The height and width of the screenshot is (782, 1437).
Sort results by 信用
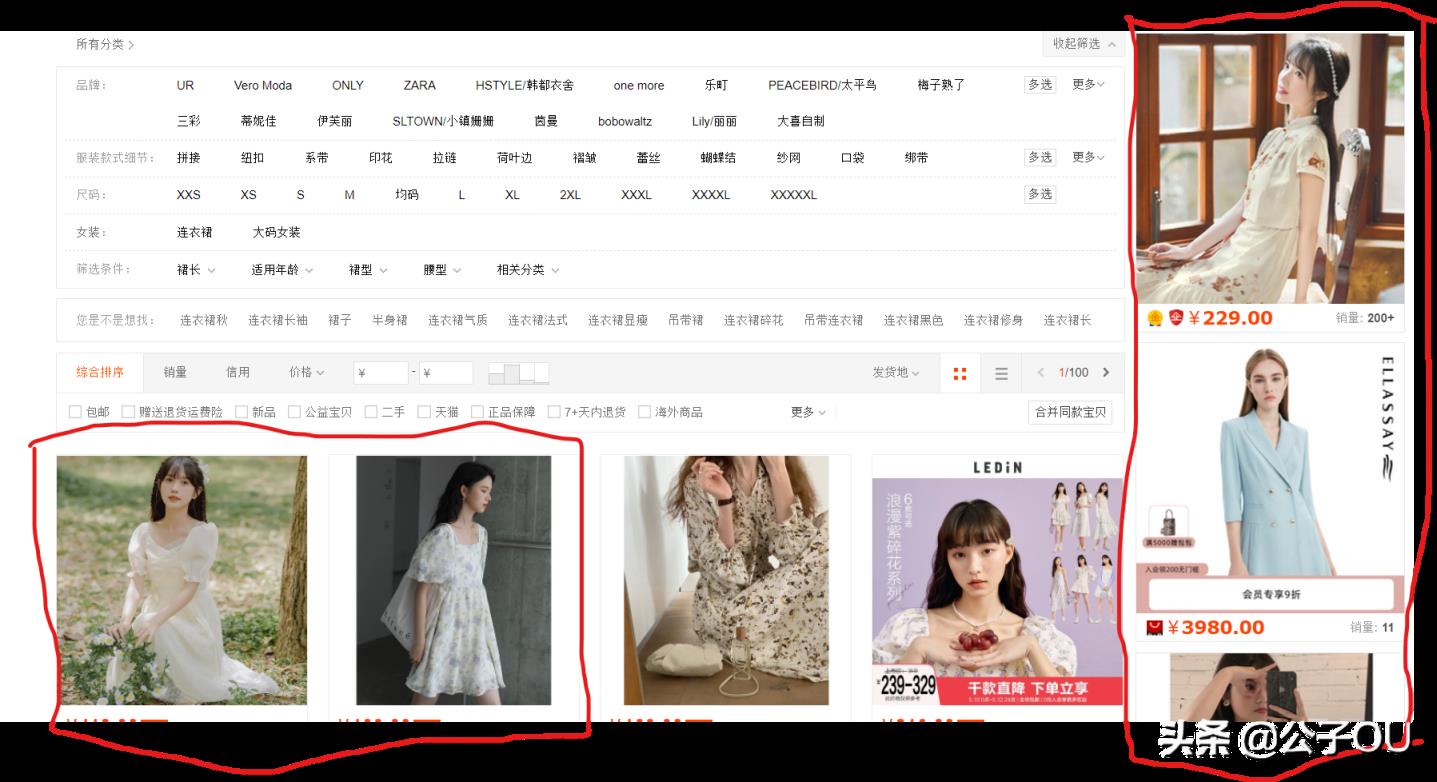tap(238, 372)
